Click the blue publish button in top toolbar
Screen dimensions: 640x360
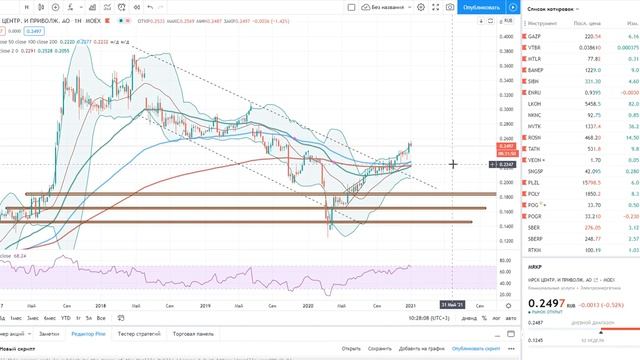click(481, 7)
